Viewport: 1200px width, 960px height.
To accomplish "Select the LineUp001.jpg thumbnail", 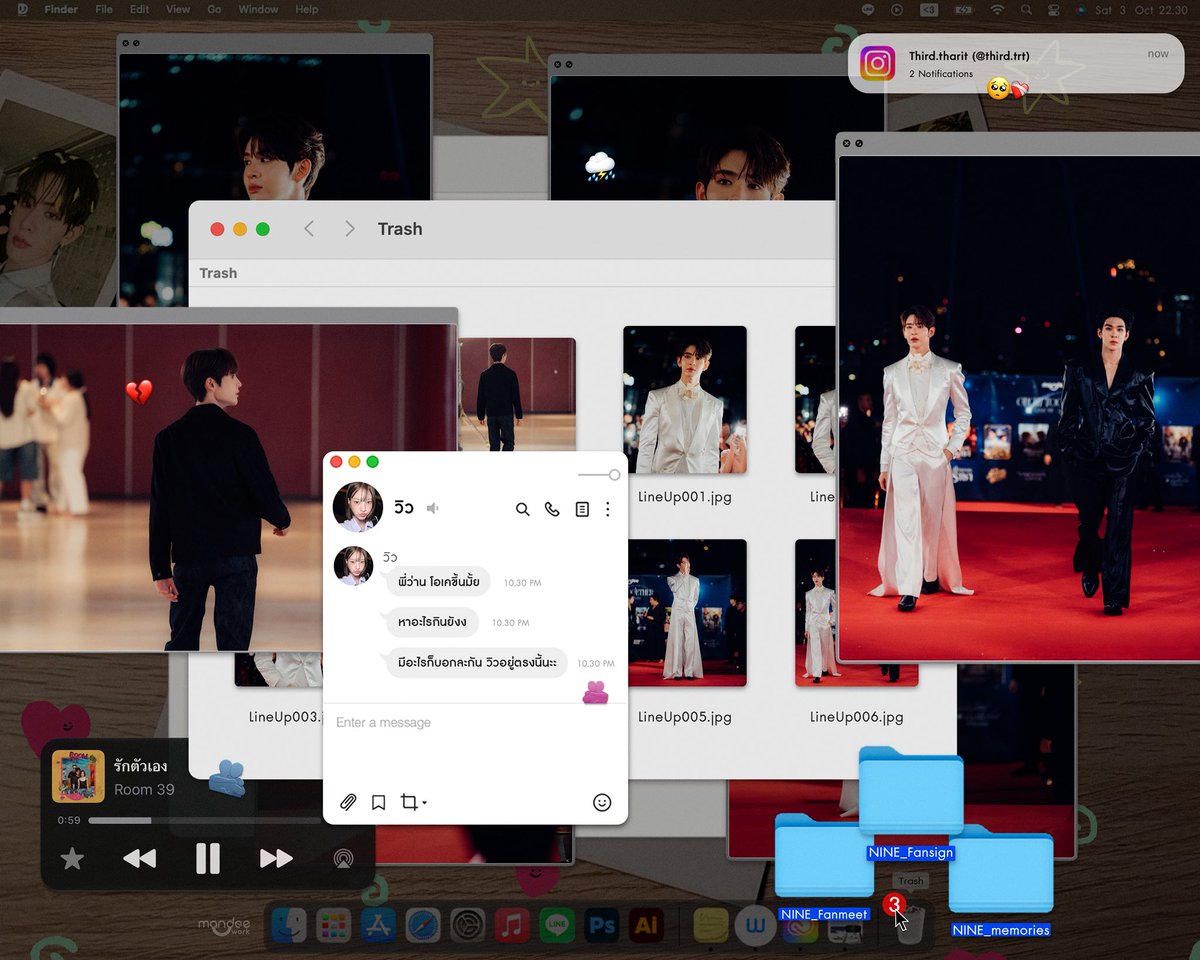I will pos(685,400).
